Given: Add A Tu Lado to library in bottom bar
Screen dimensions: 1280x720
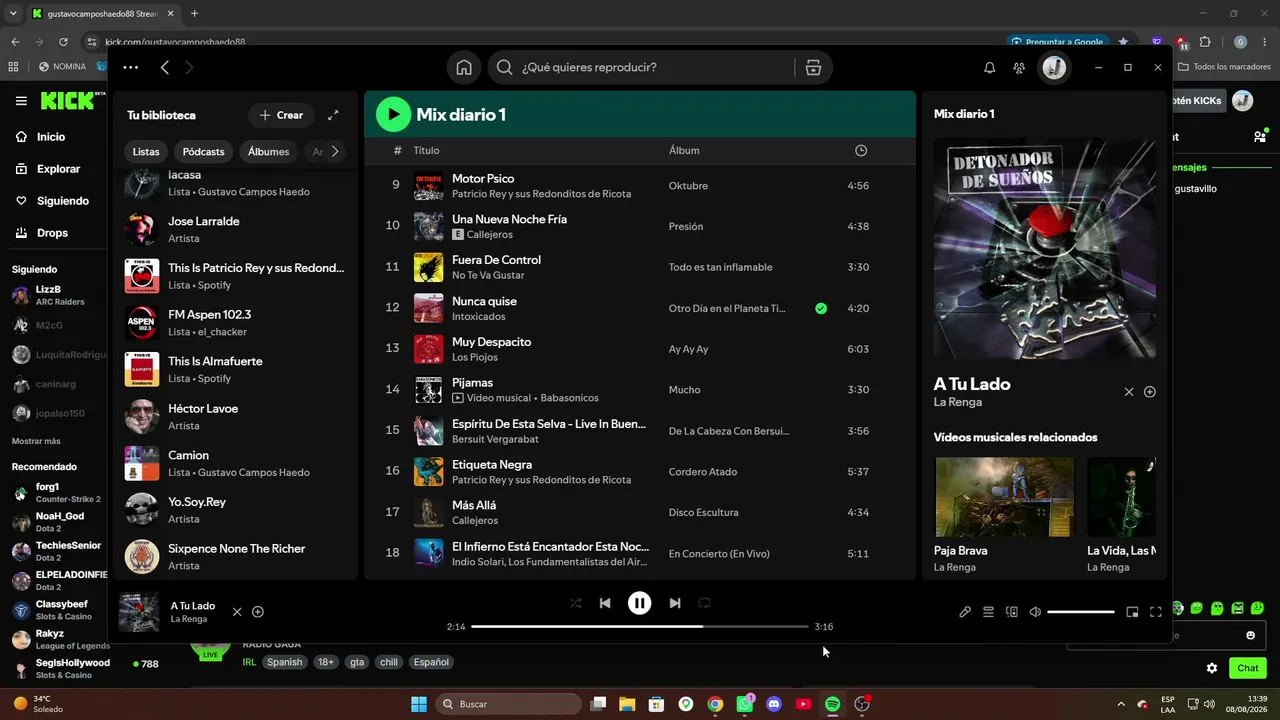Looking at the screenshot, I should point(258,612).
